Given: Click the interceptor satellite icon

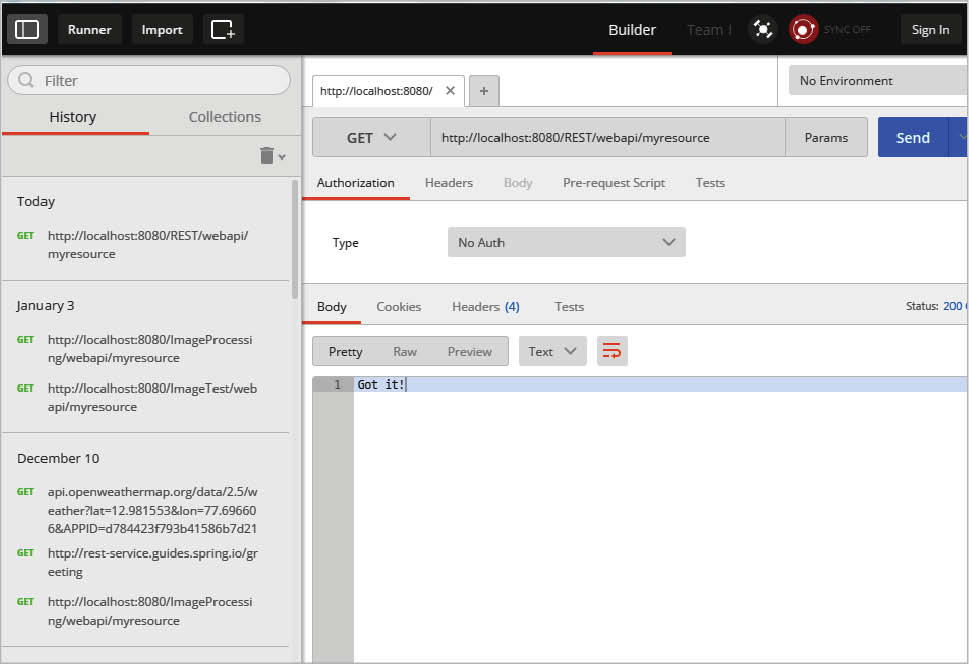Looking at the screenshot, I should (763, 29).
